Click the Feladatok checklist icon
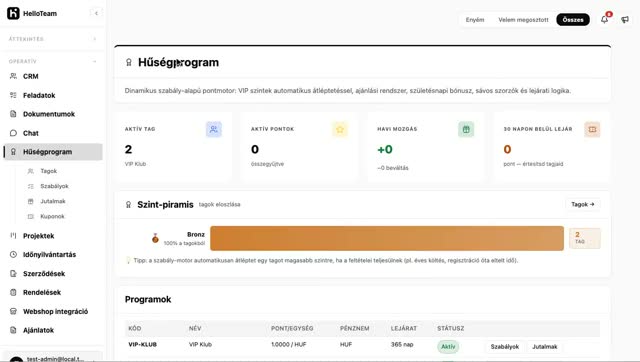This screenshot has height=362, width=640. pyautogui.click(x=13, y=95)
